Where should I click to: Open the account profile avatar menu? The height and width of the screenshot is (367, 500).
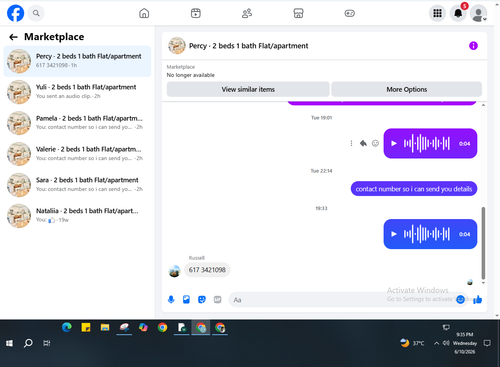pyautogui.click(x=478, y=13)
